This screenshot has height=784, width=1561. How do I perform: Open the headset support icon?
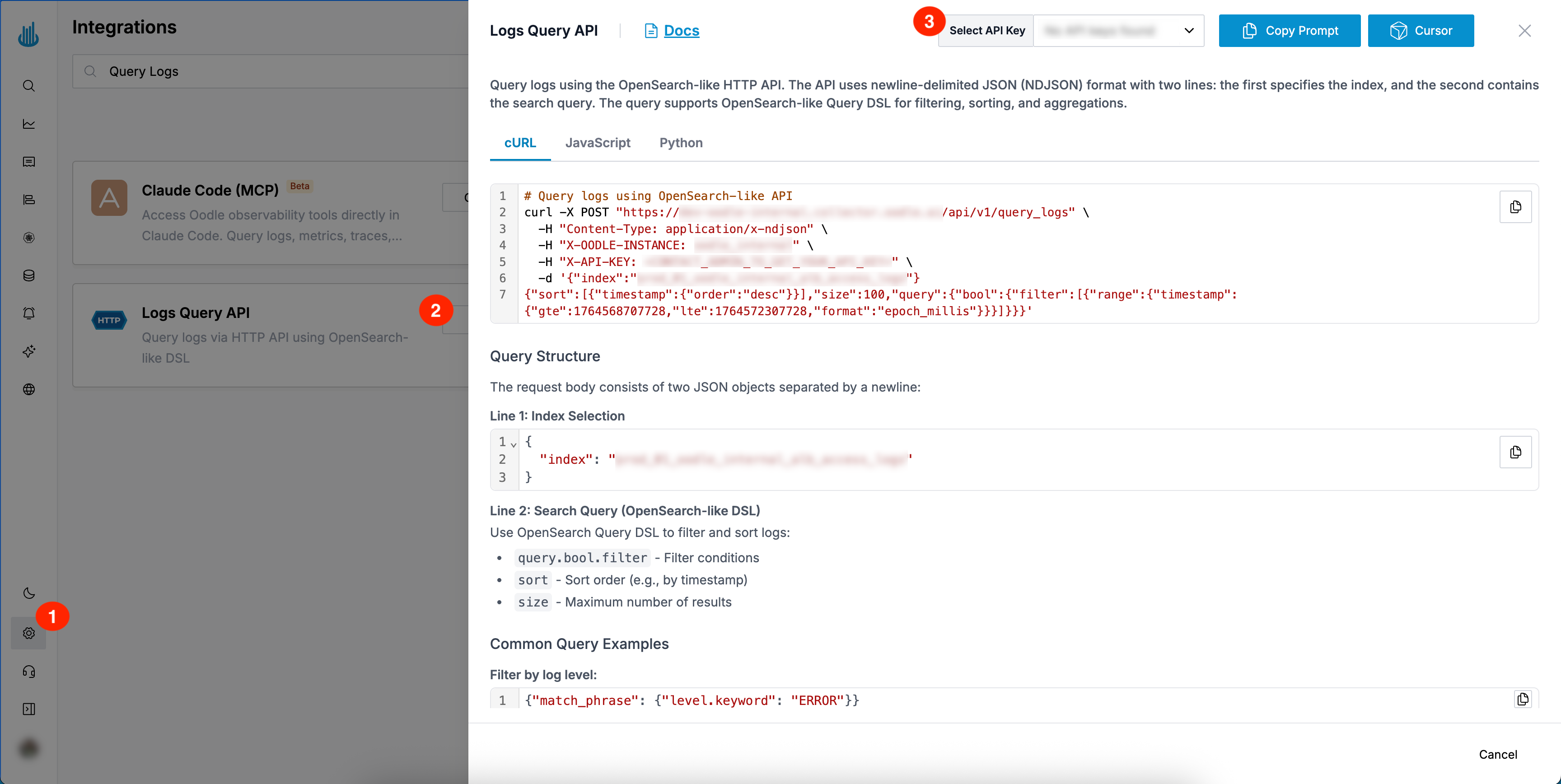click(28, 672)
